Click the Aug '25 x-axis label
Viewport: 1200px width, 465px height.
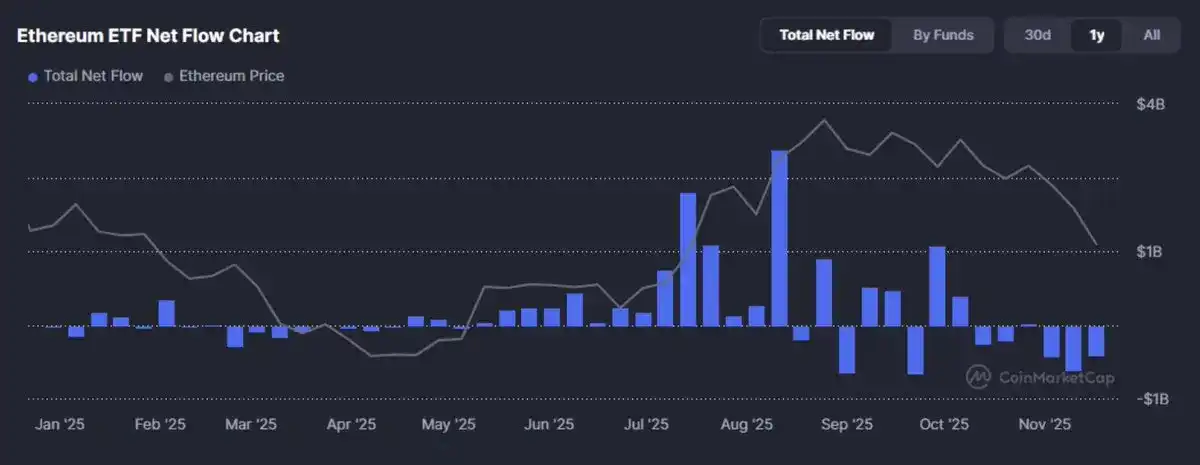(x=748, y=424)
